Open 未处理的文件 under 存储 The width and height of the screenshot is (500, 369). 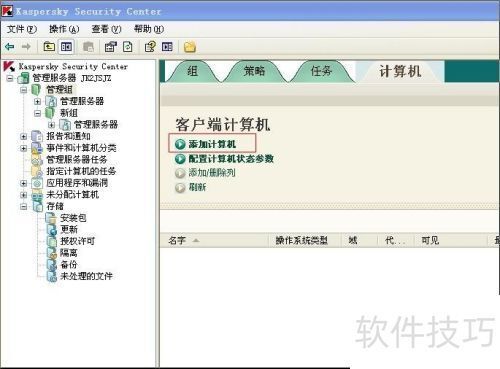tap(86, 276)
